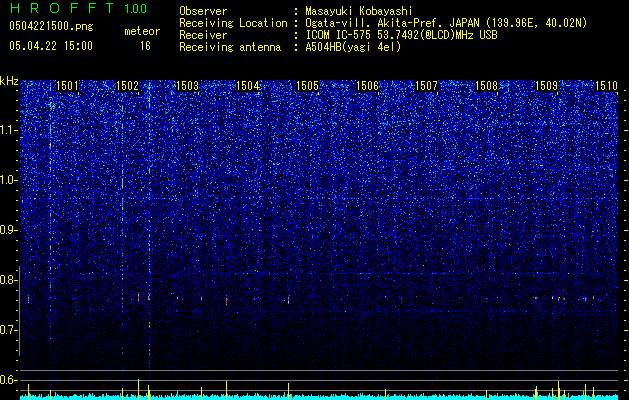The image size is (629, 400).
Task: Click the 1508 time marker
Action: point(486,86)
